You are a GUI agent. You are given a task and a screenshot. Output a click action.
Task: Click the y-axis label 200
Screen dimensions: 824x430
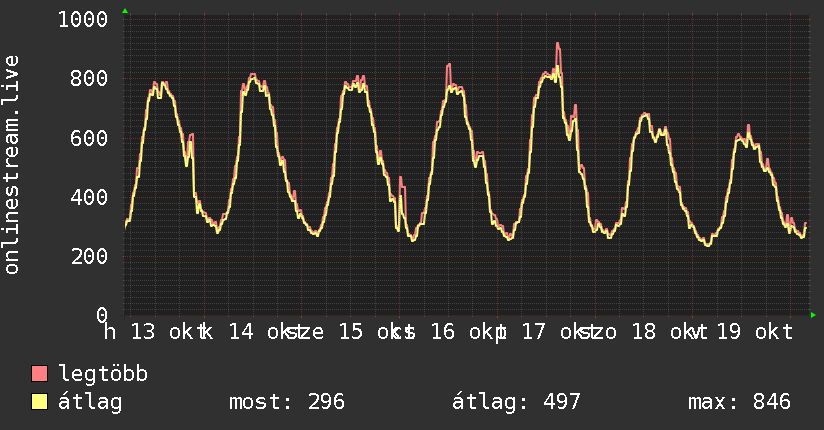coord(89,256)
